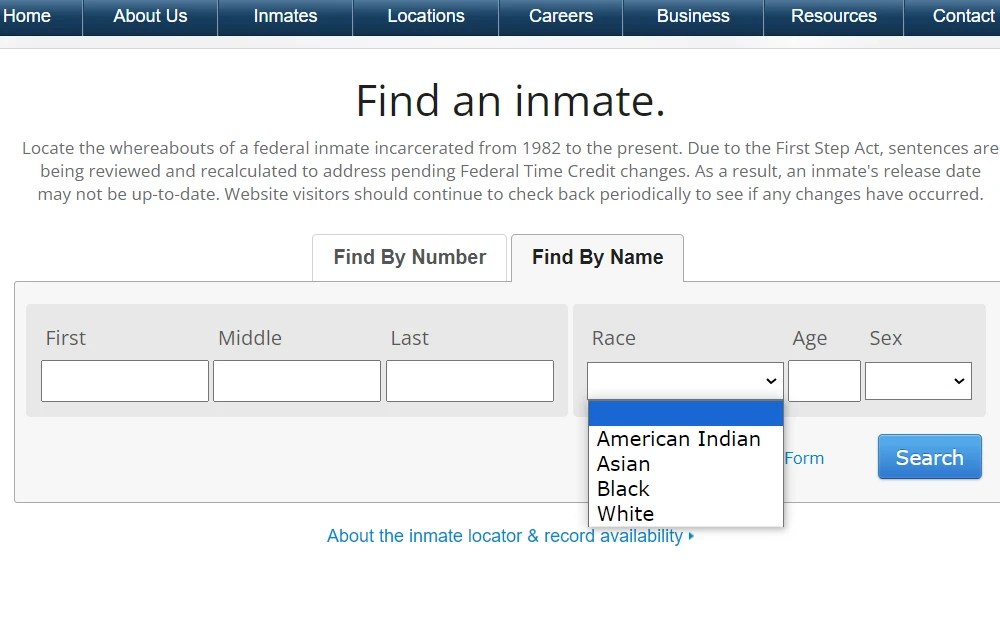Click the Age input field
Viewport: 1000px width, 625px height.
[824, 380]
